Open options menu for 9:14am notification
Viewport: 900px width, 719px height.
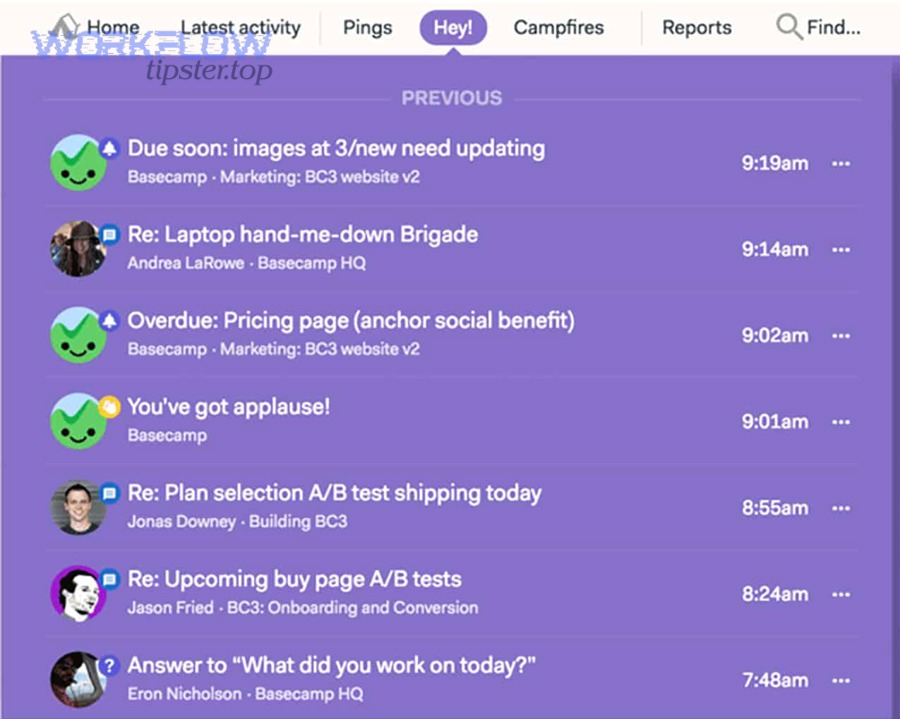841,250
